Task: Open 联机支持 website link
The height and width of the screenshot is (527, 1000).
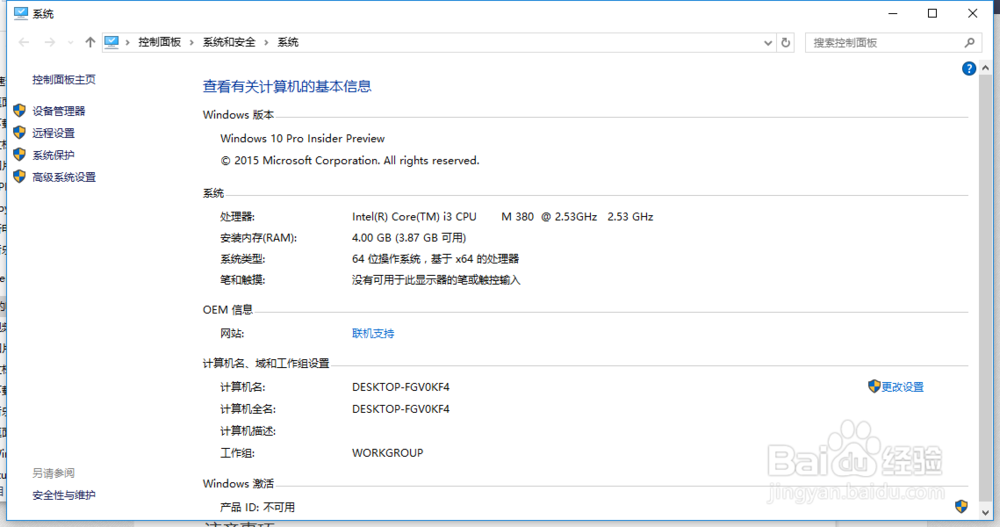Action: 373,333
